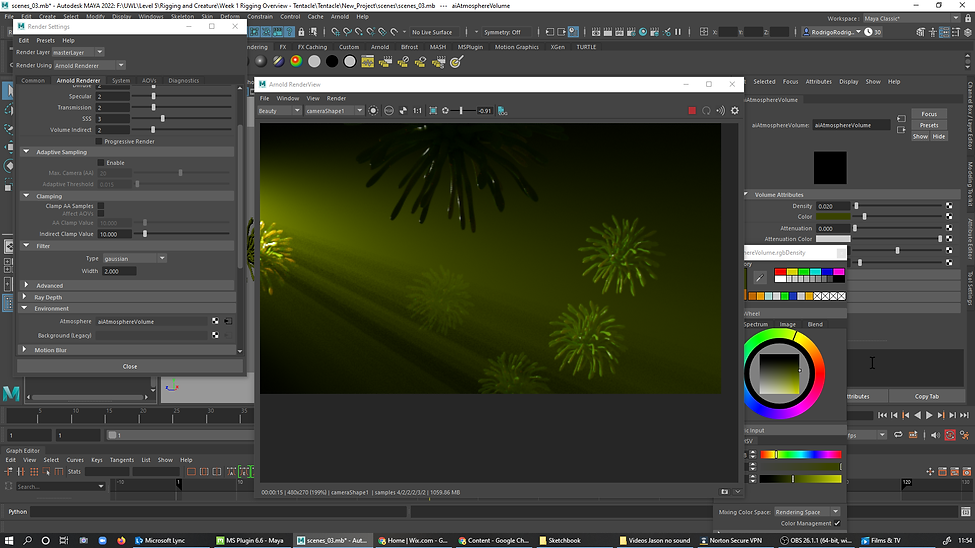This screenshot has width=975, height=548.
Task: Click the Close button in Render Settings
Action: pos(130,366)
